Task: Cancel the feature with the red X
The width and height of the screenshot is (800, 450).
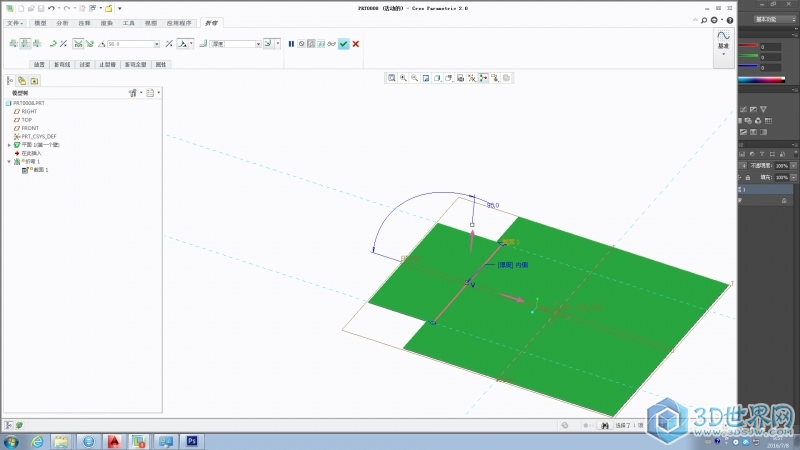Action: (356, 44)
